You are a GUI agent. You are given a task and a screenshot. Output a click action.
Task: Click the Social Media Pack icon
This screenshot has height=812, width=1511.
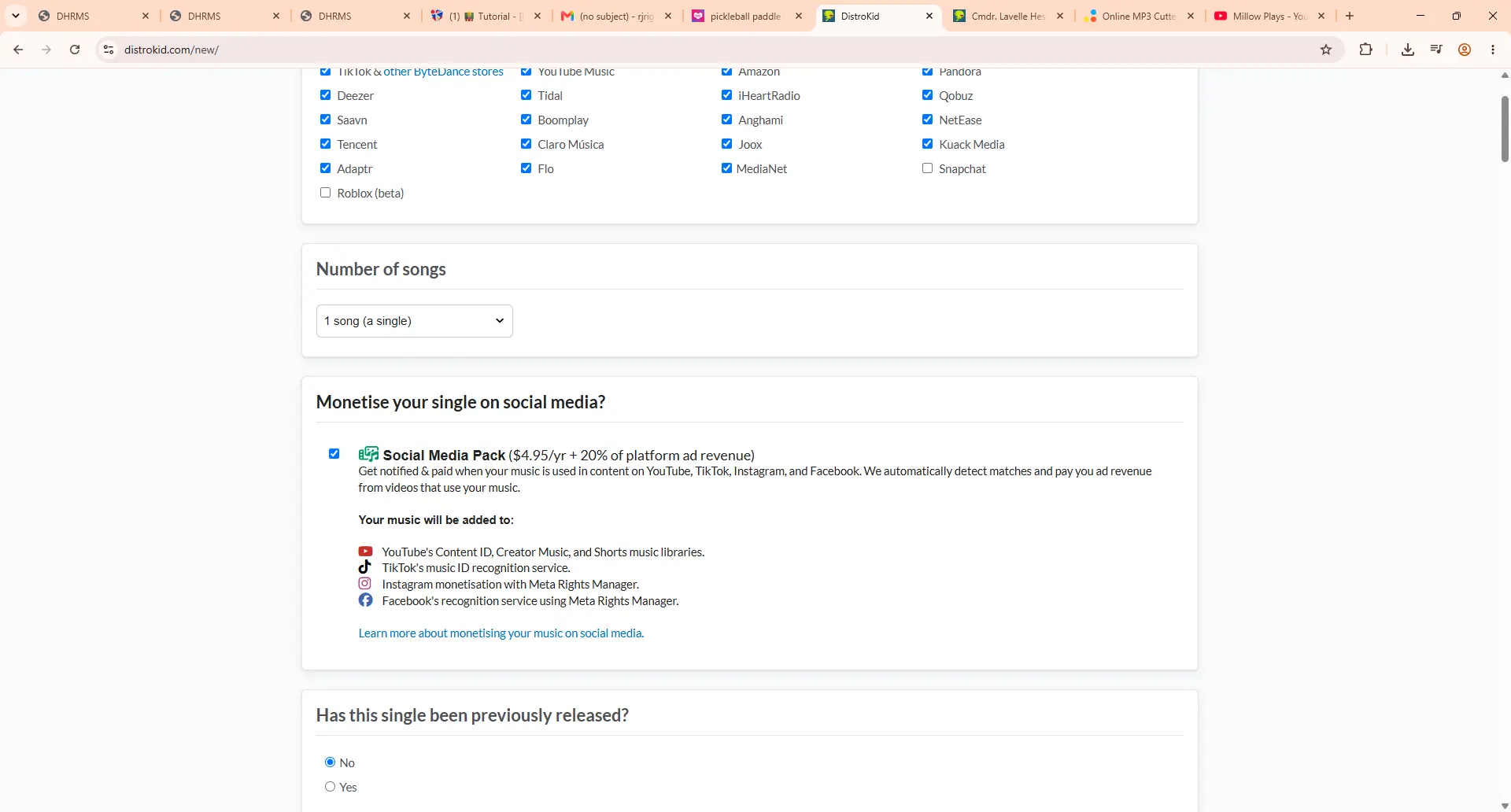click(x=368, y=454)
